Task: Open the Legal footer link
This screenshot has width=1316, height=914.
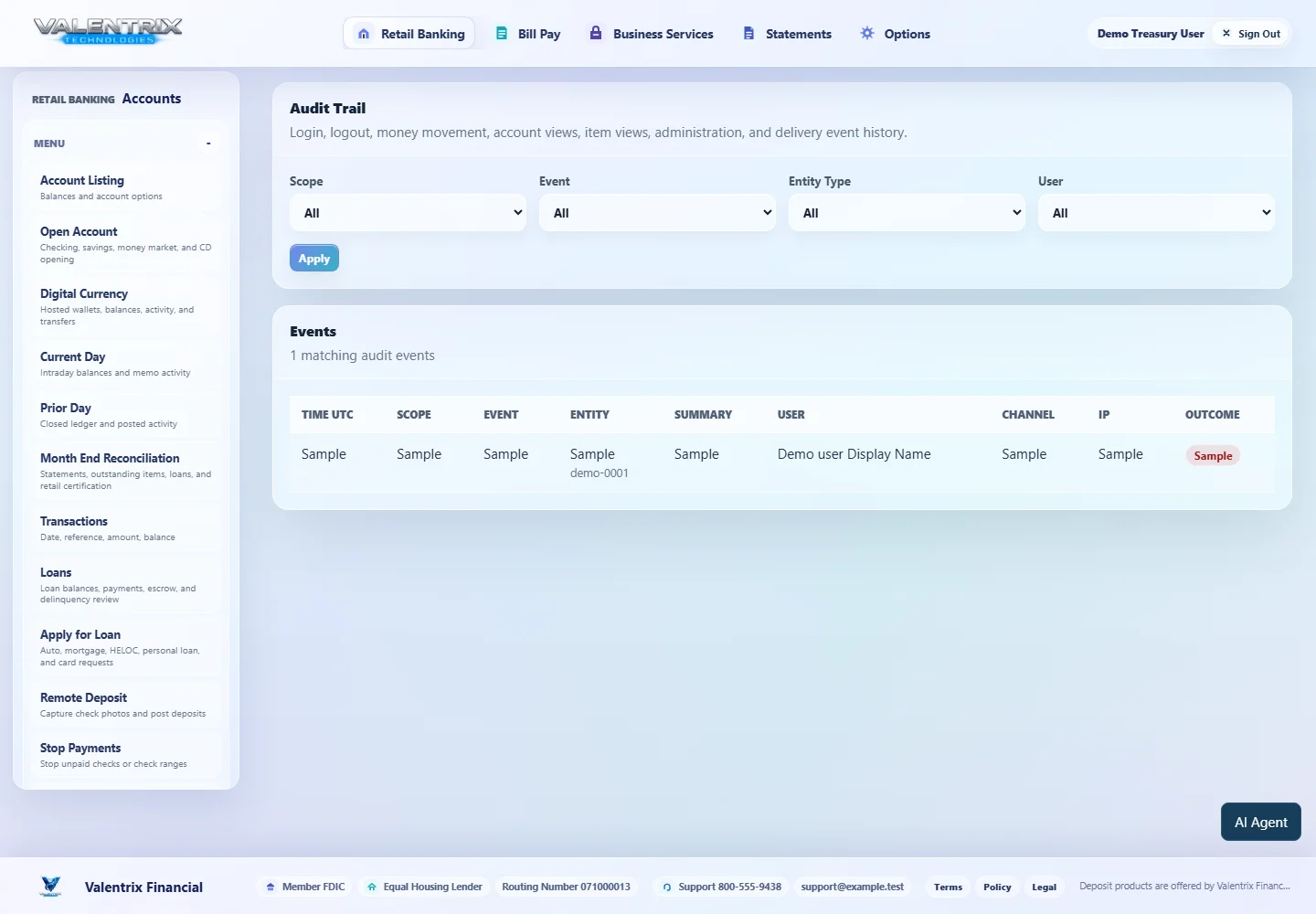Action: tap(1044, 887)
